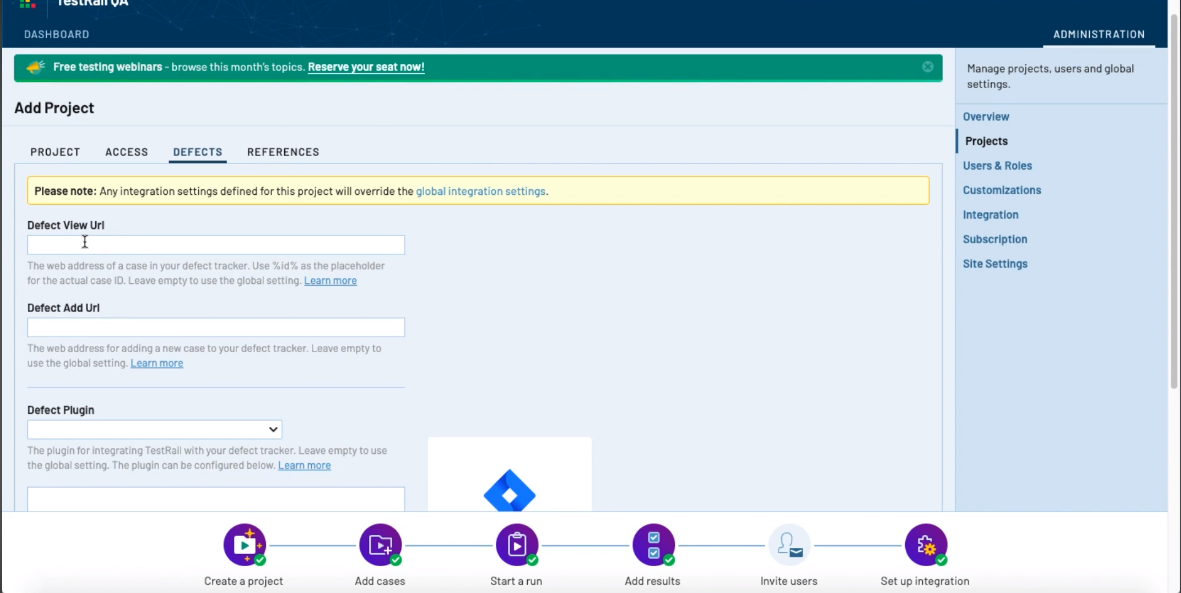Select Customizations in admin sidebar
Viewport: 1181px width, 593px height.
tap(1002, 190)
